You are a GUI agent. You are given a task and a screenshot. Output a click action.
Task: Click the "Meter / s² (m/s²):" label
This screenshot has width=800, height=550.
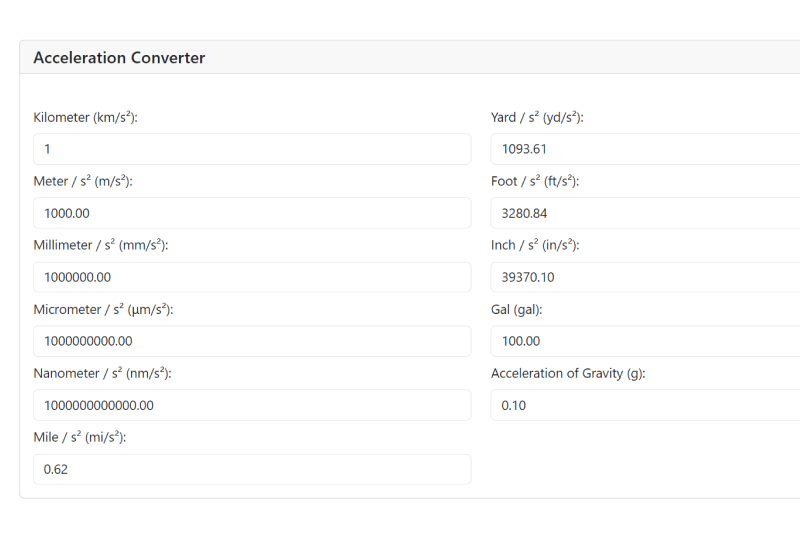click(83, 182)
